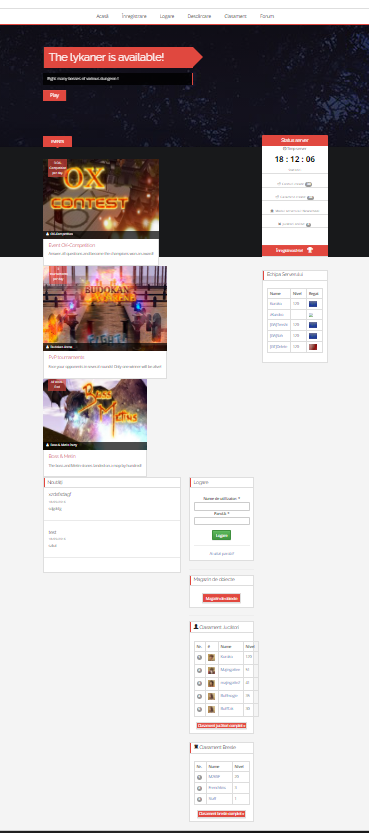Viewport: 369px width, 833px height.
Task: Click the red Play button
Action: (54, 96)
